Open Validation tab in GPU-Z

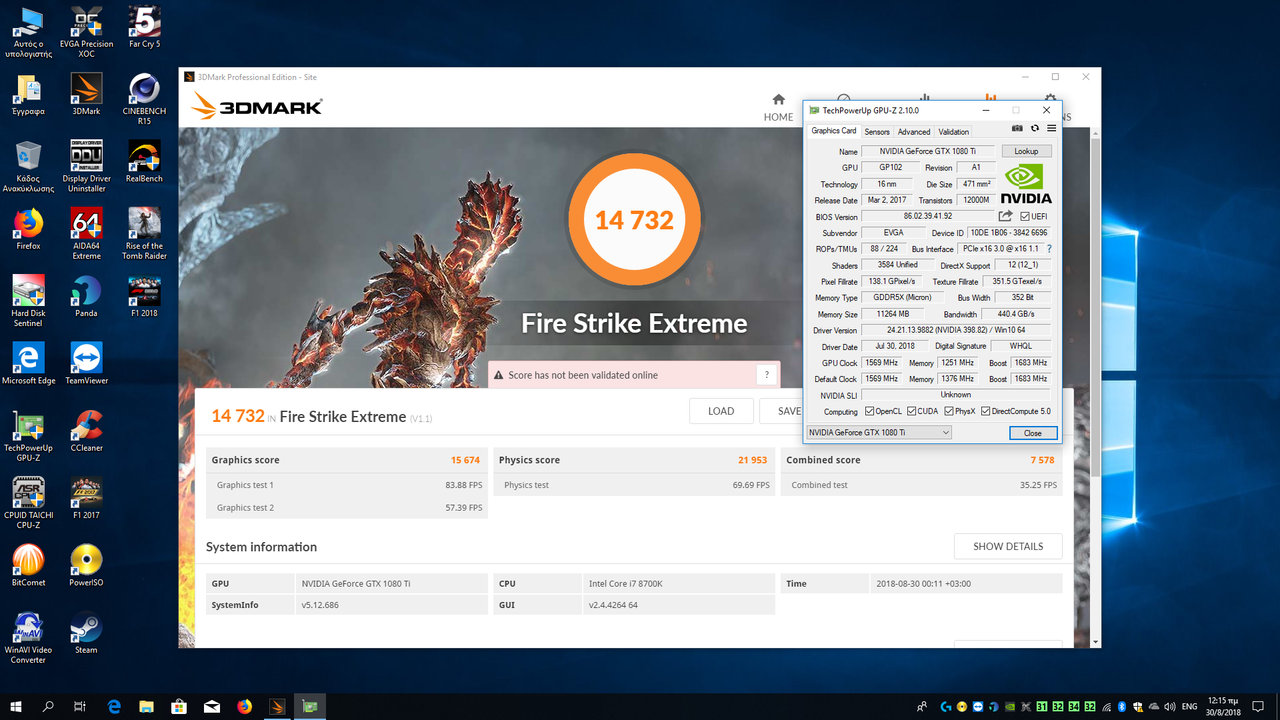click(953, 132)
